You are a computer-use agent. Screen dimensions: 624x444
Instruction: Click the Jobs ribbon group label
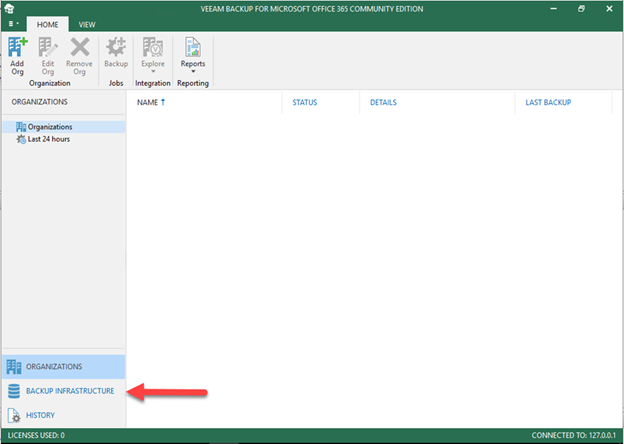point(116,83)
